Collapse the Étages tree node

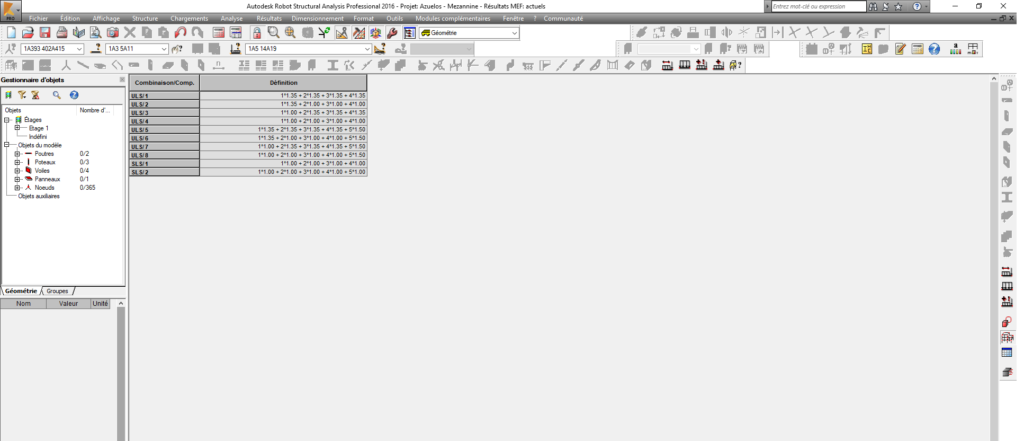pos(7,120)
